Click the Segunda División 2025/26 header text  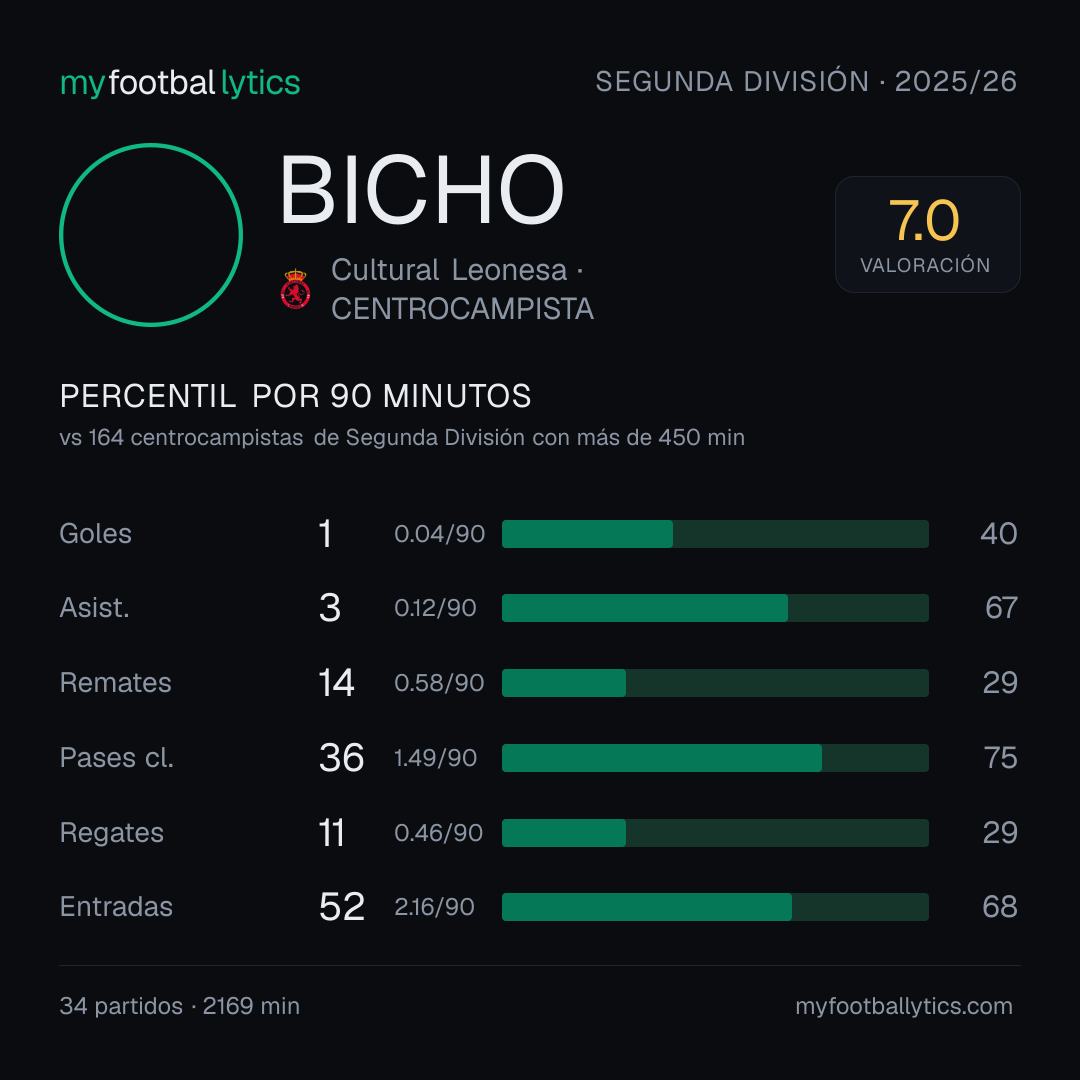click(x=806, y=81)
